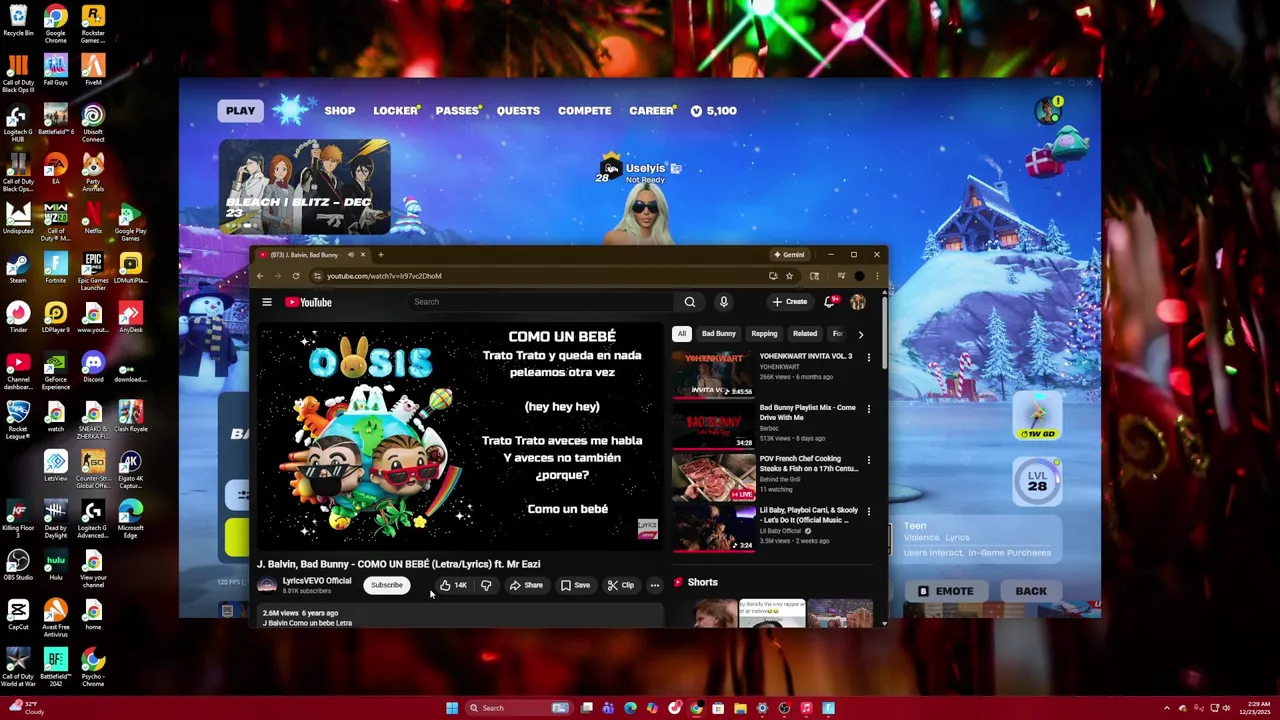Viewport: 1280px width, 720px height.
Task: Click the Clip button under video
Action: (620, 586)
